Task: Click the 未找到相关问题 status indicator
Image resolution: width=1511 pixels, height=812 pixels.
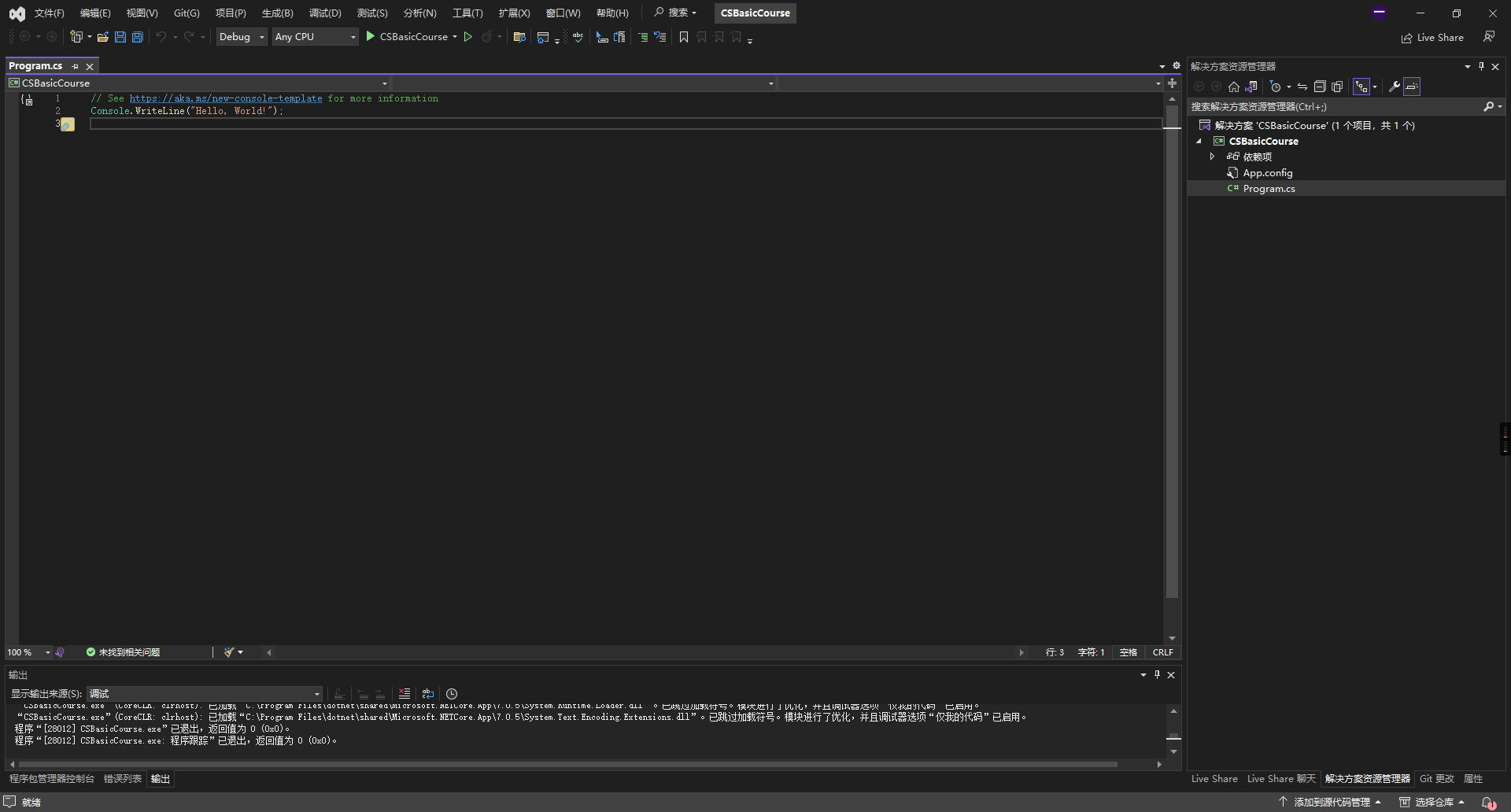Action: [123, 652]
